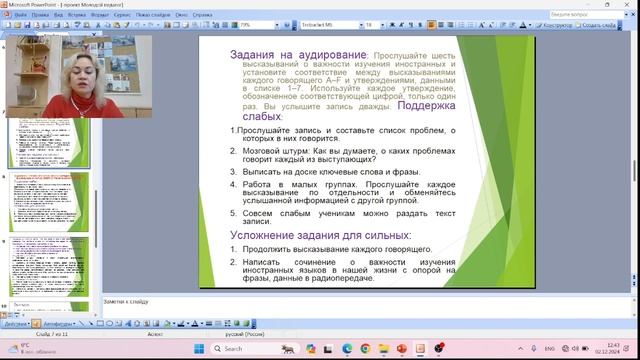Click status bar language 'русский (Россия)'
Viewport: 640px width, 360px height.
coord(245,334)
